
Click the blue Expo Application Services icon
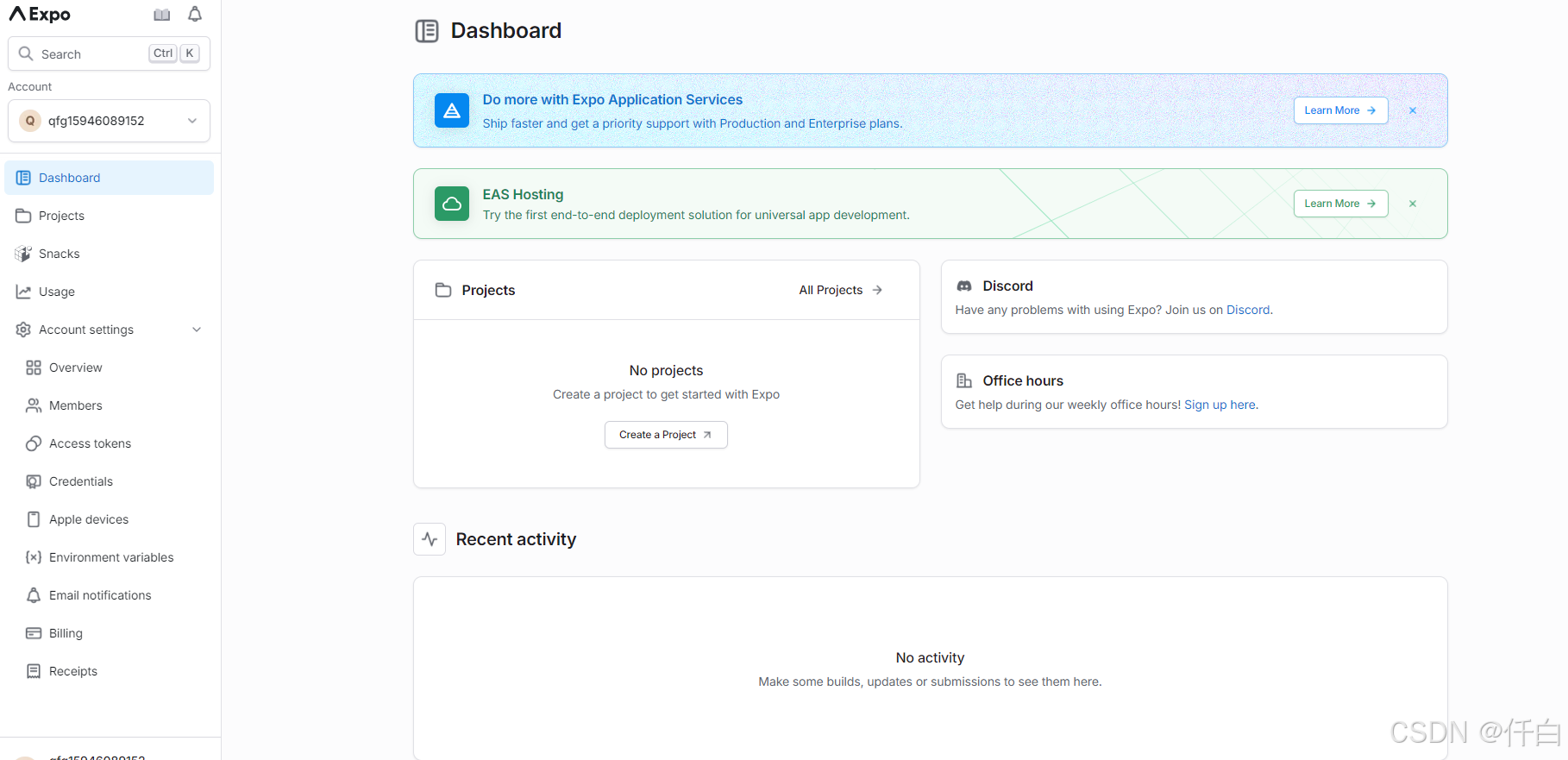[x=452, y=110]
